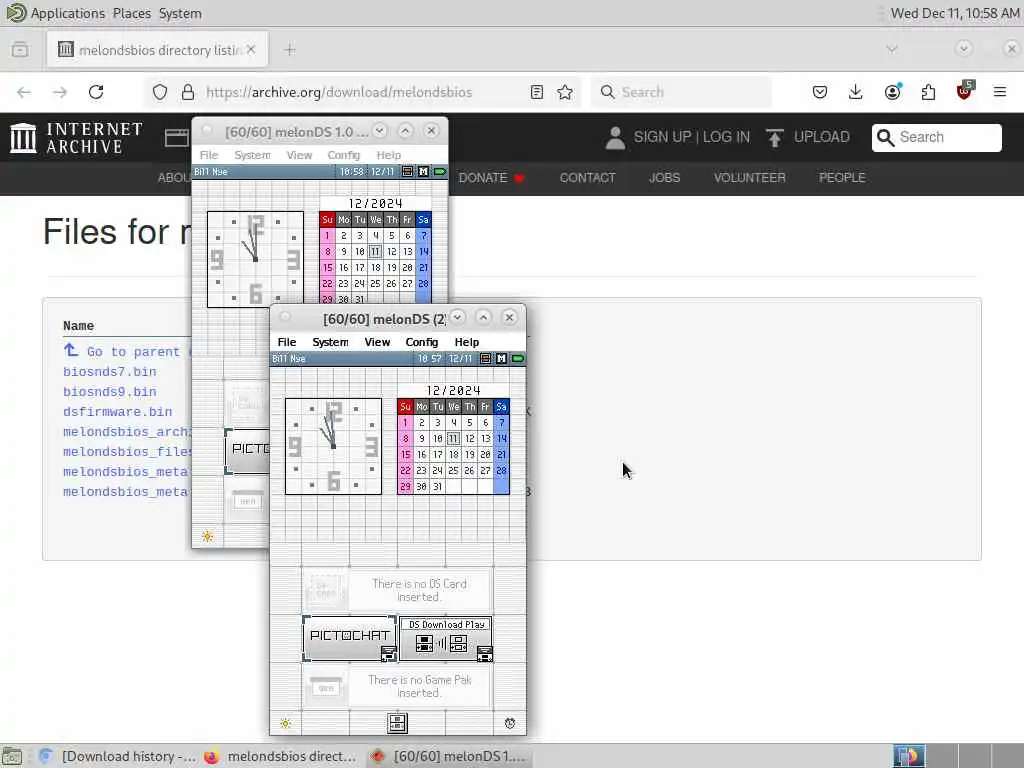
Task: Focus the Internet Archive Search field
Action: (936, 137)
